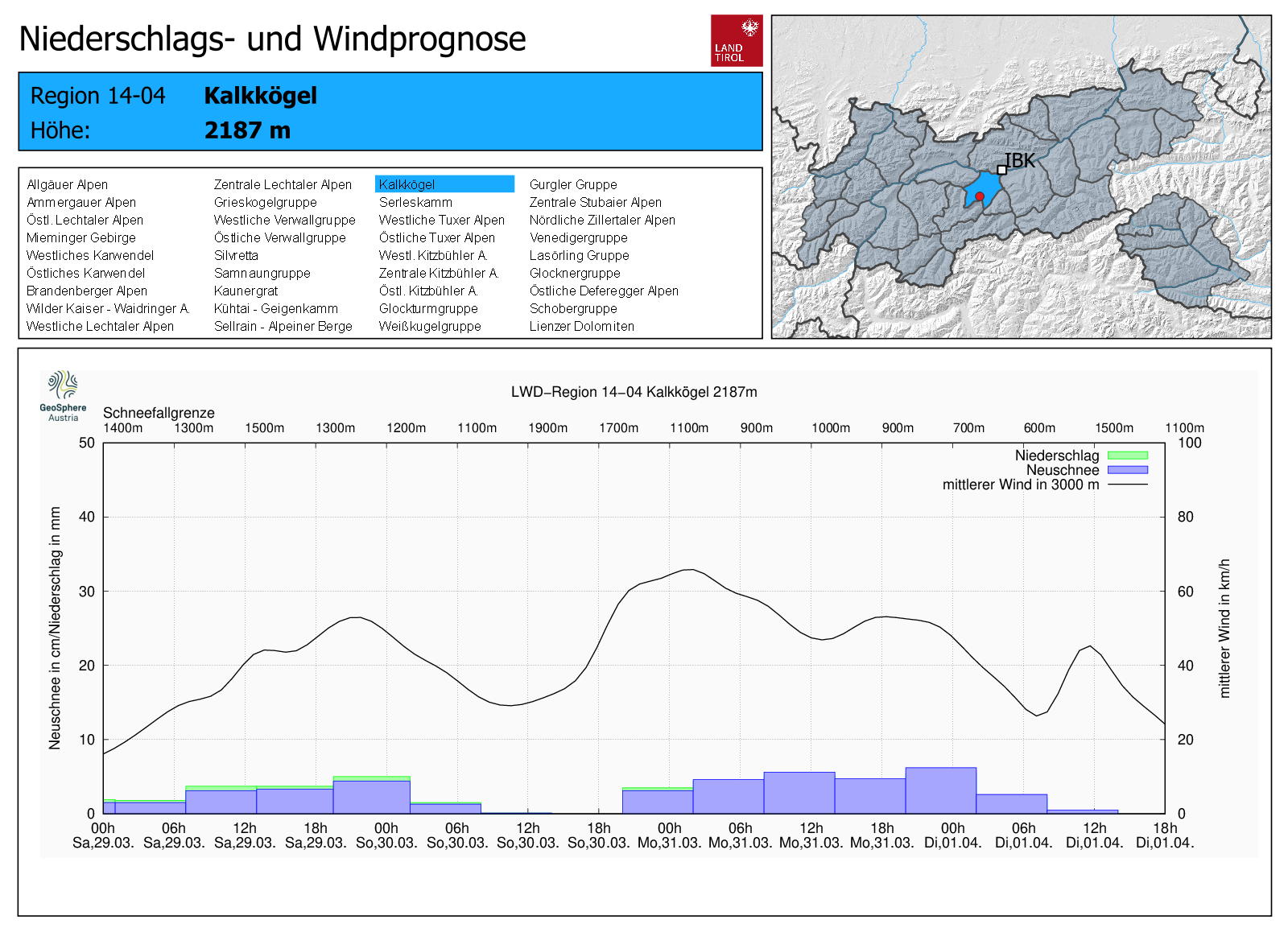The image size is (1288, 928).
Task: Click the Niederschlags- und Windprognose title
Action: pyautogui.click(x=272, y=39)
